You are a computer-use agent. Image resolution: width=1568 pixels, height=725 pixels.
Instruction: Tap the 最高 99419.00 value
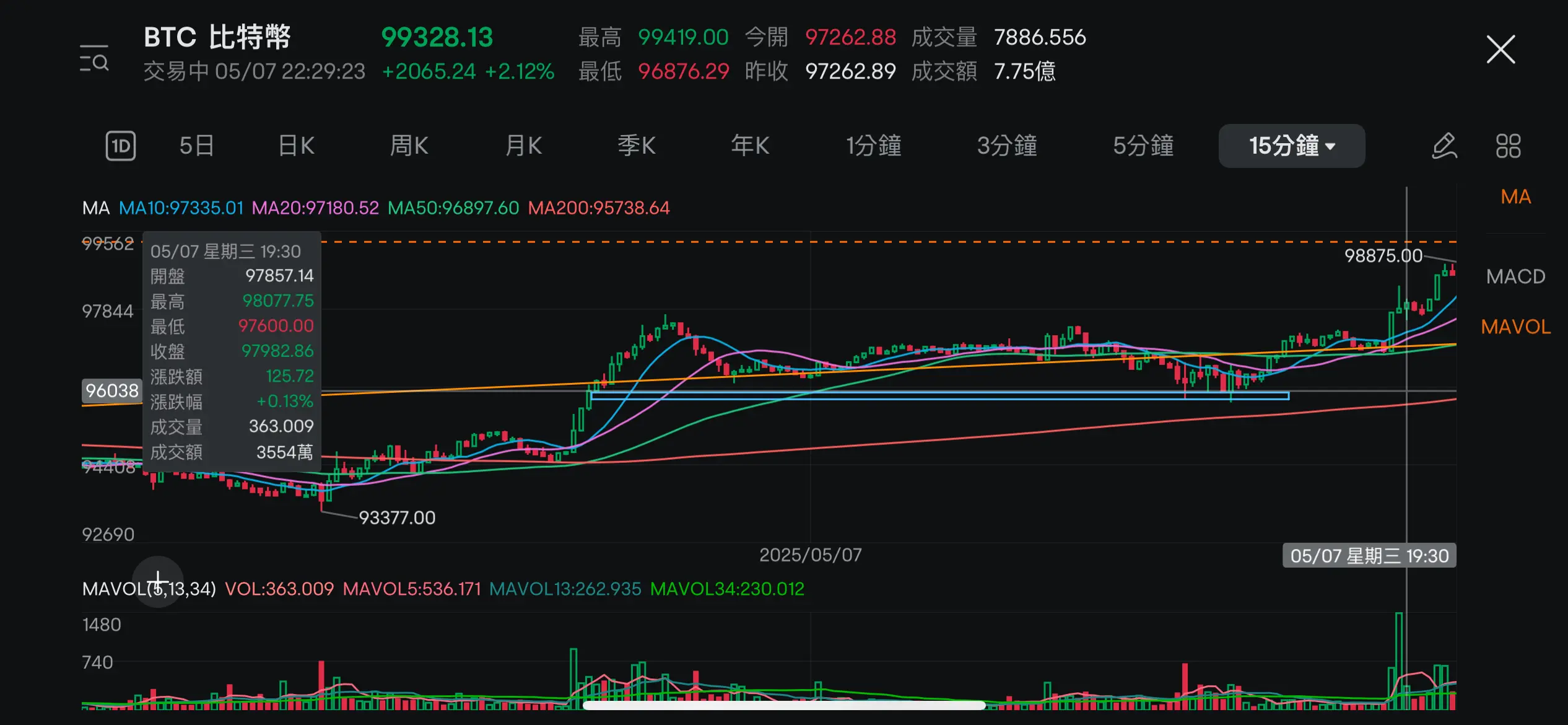683,37
